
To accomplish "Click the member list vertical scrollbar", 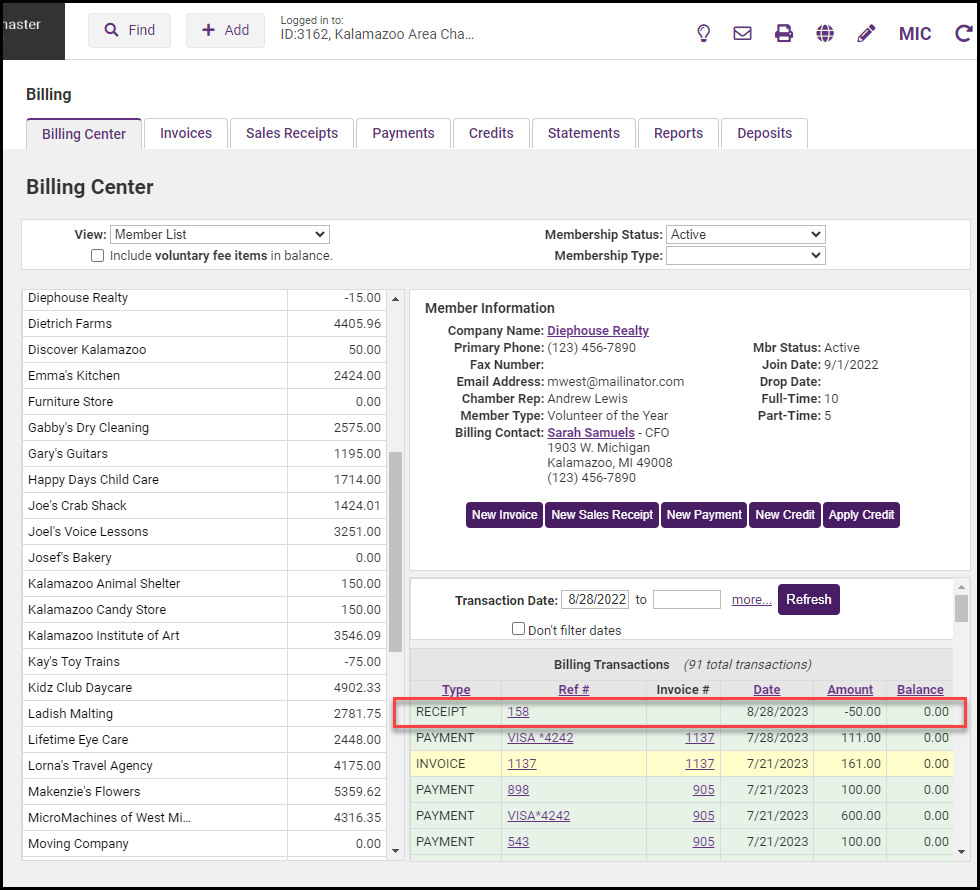I will pyautogui.click(x=395, y=550).
